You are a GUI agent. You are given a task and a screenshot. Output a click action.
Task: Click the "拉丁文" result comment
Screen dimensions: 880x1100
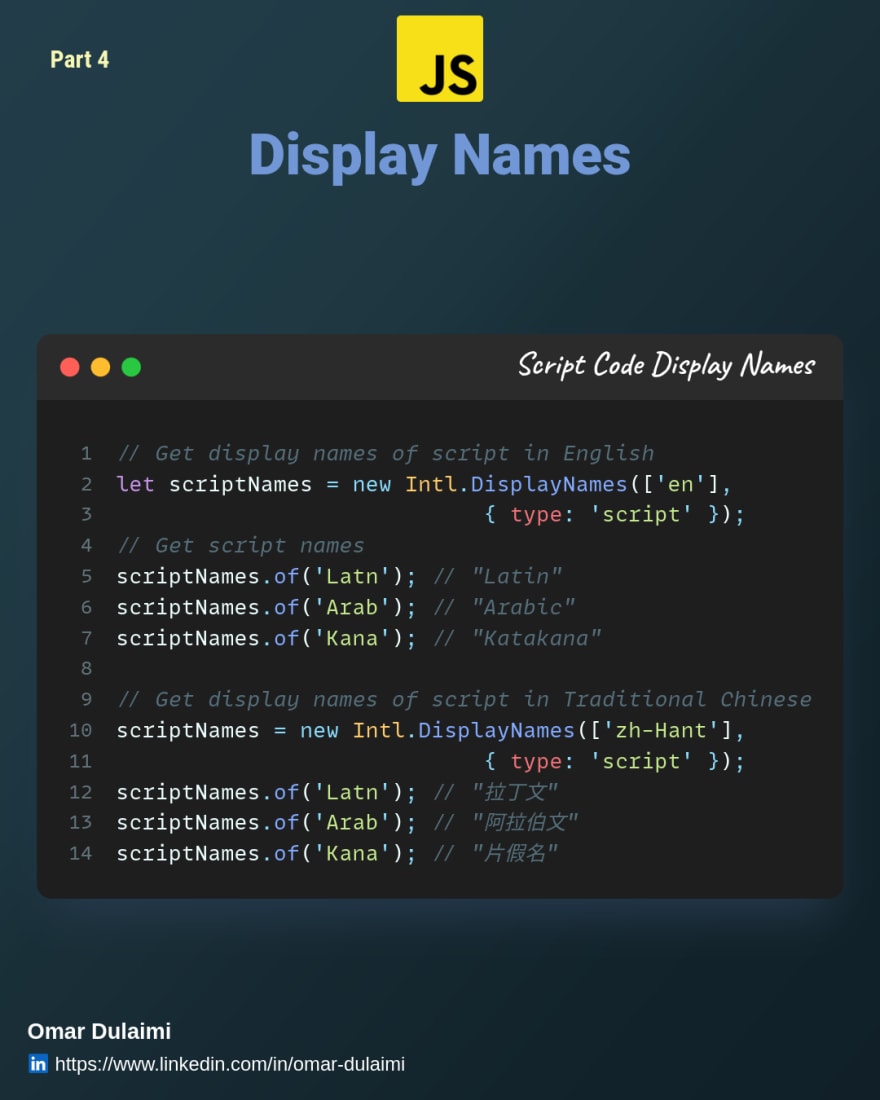(x=496, y=792)
